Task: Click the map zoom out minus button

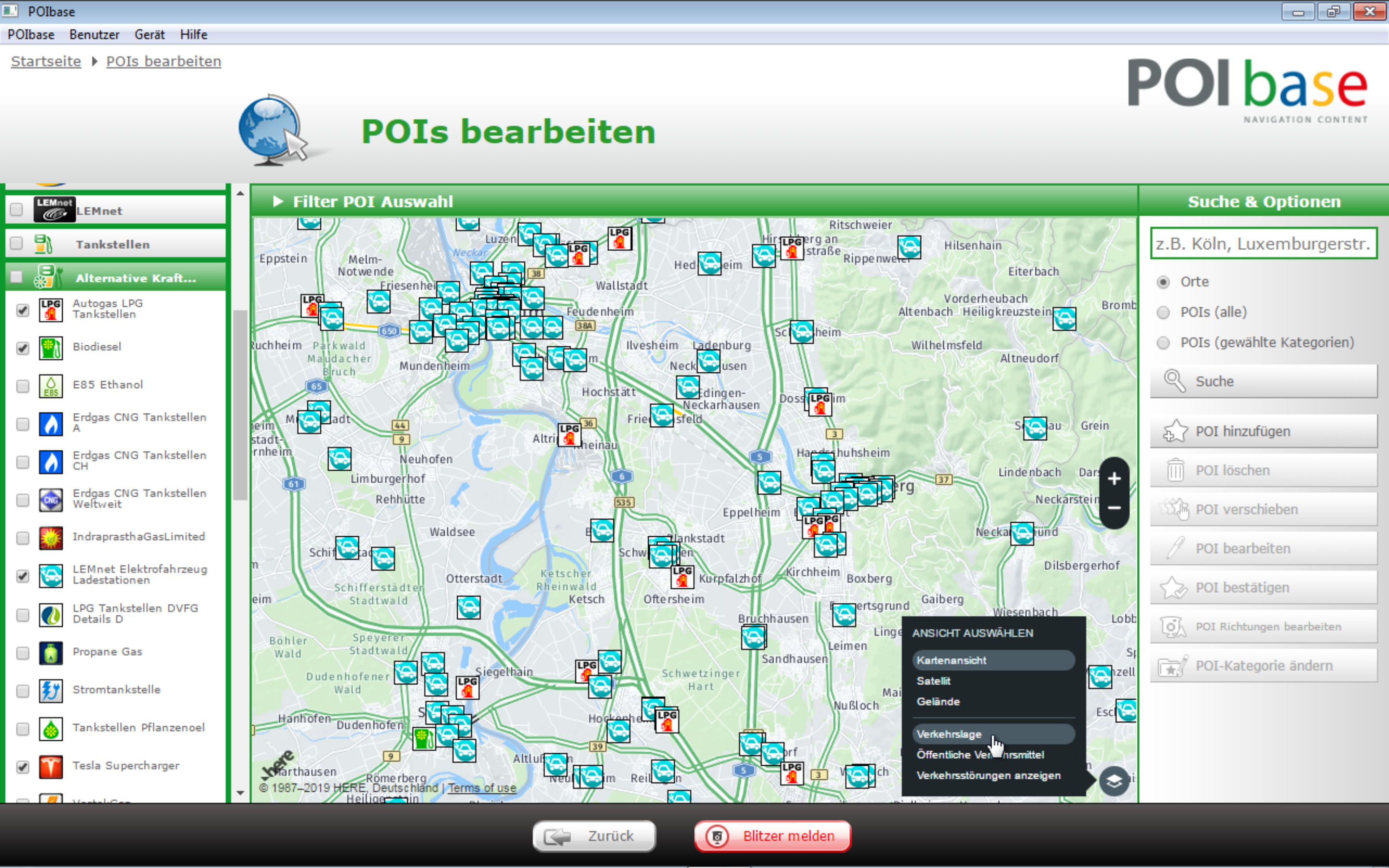Action: pyautogui.click(x=1114, y=508)
